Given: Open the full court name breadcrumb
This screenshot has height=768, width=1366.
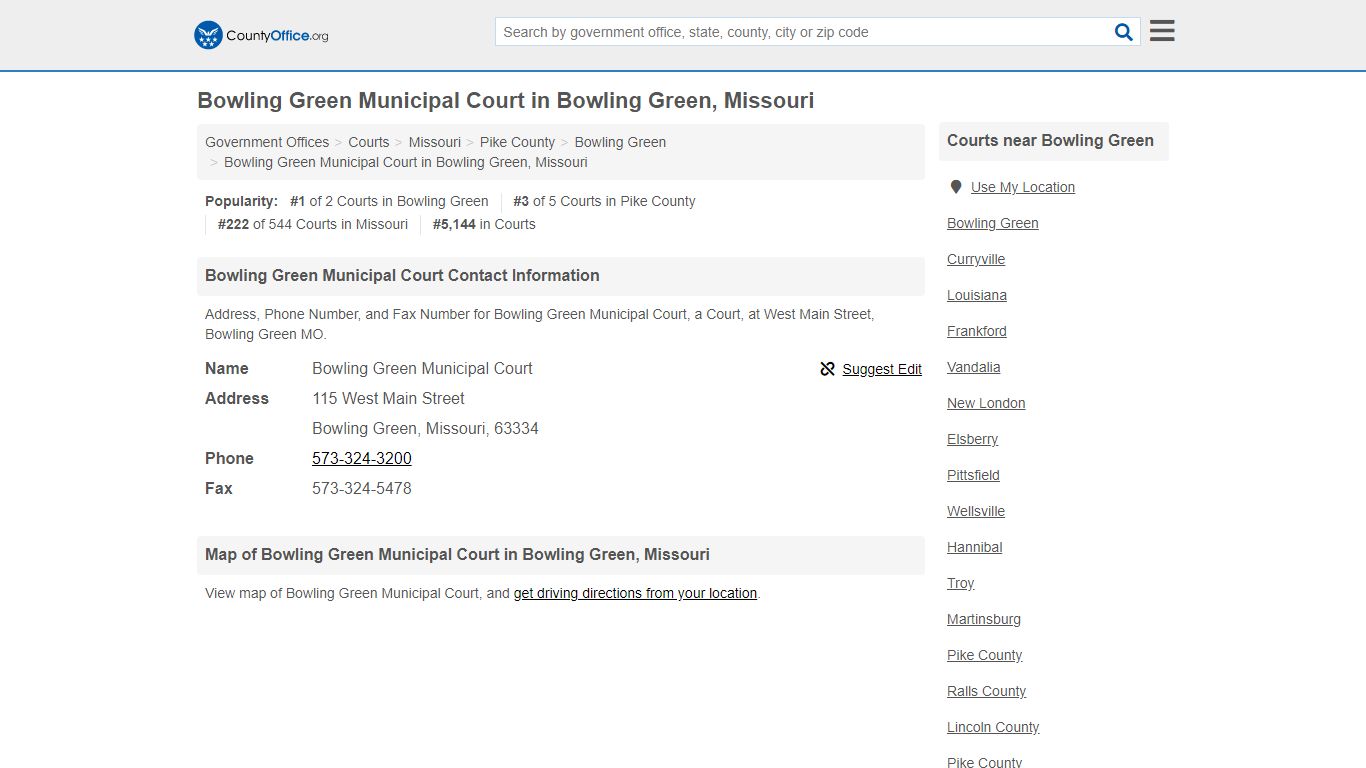Looking at the screenshot, I should 406,162.
